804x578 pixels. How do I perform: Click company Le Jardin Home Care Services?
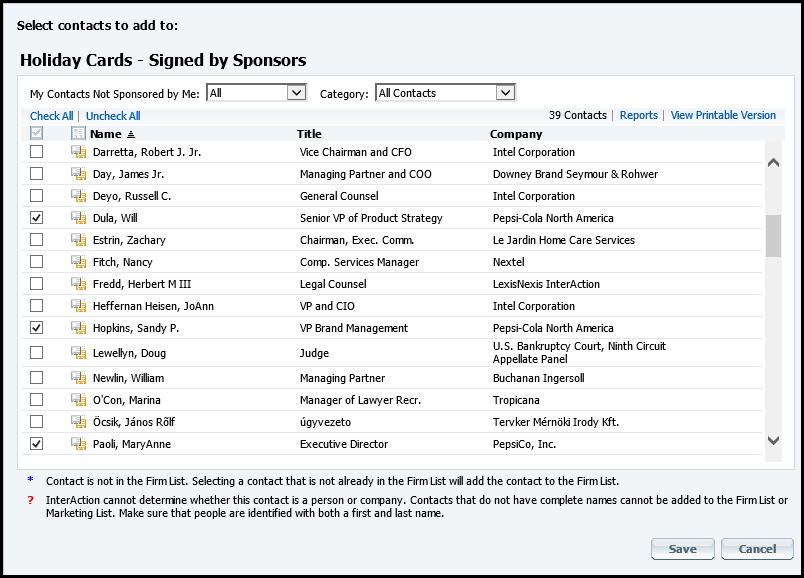click(564, 240)
